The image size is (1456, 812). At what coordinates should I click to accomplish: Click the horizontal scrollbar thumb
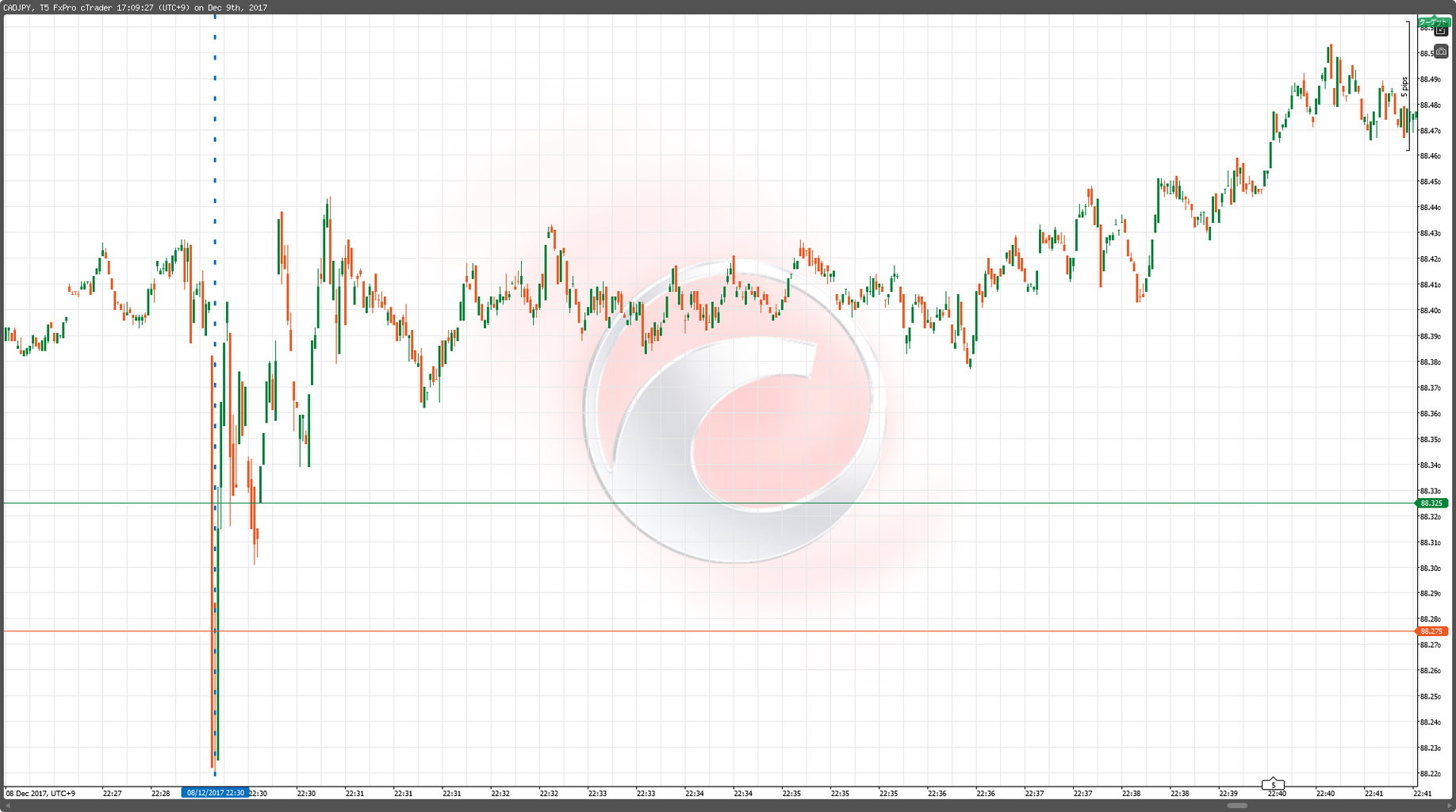tap(1237, 806)
